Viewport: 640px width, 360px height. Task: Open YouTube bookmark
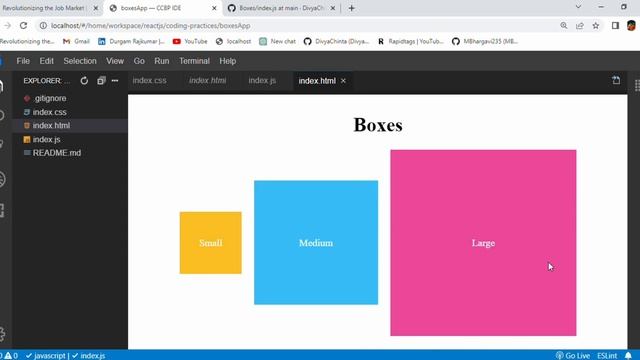[x=190, y=41]
